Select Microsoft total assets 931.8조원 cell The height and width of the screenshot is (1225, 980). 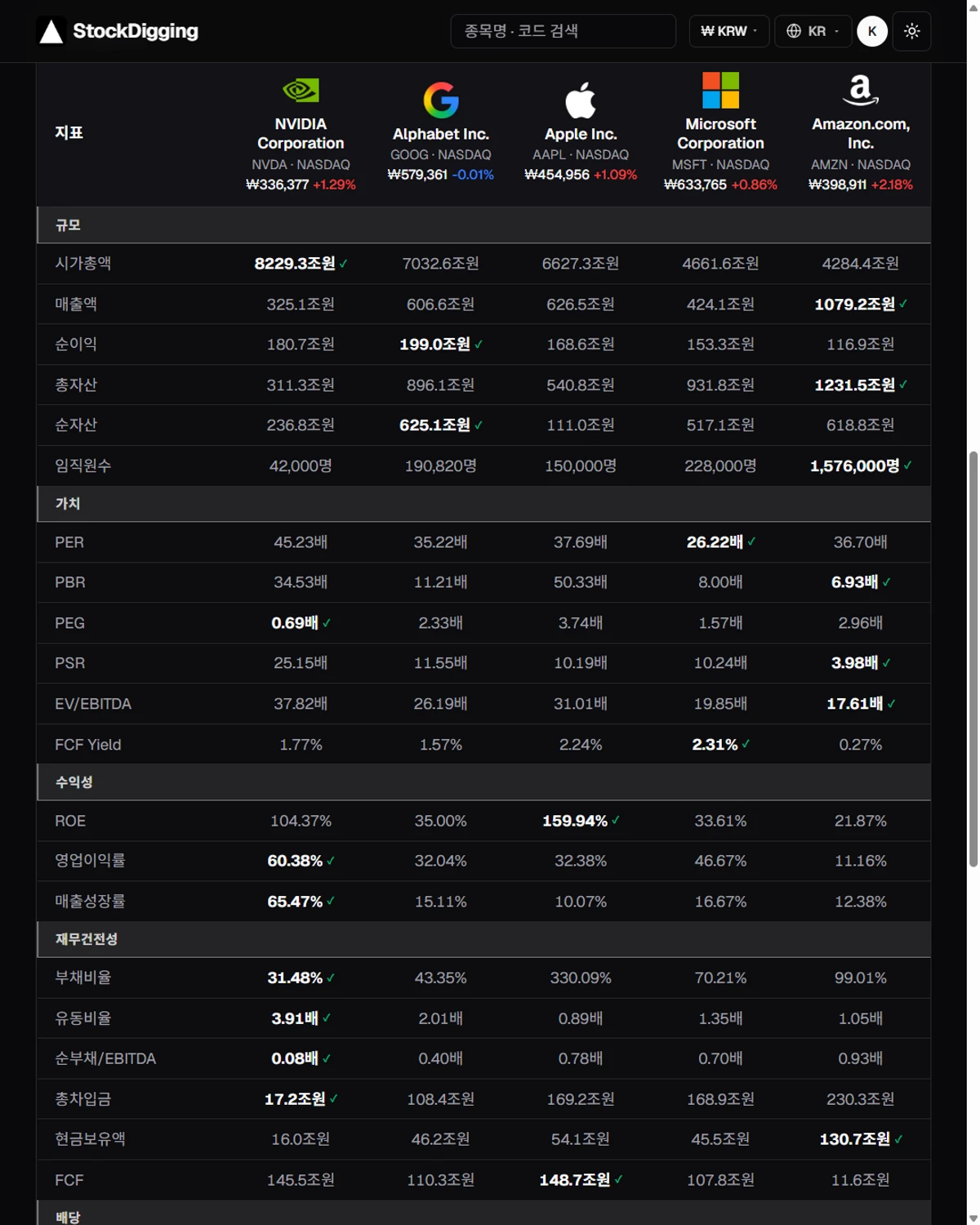point(720,385)
